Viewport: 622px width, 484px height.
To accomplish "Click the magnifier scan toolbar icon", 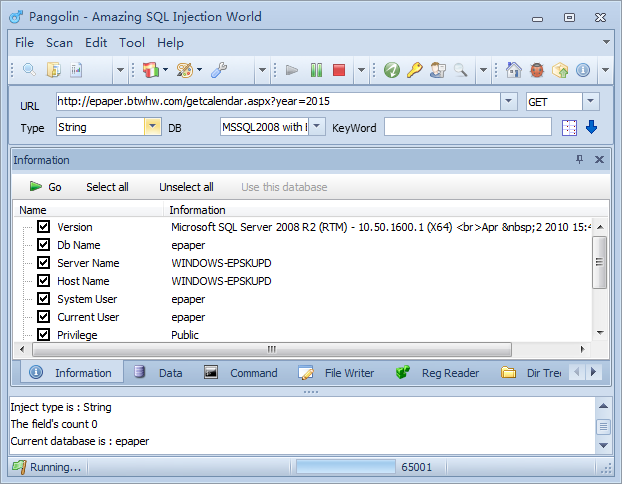I will (29, 70).
